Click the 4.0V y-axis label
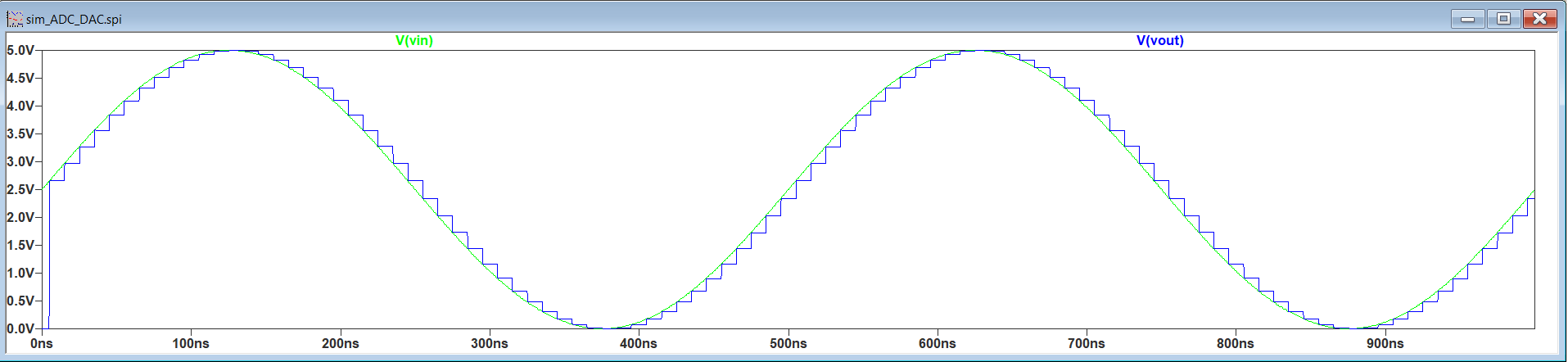Screen dimensions: 1568x362 pos(20,106)
